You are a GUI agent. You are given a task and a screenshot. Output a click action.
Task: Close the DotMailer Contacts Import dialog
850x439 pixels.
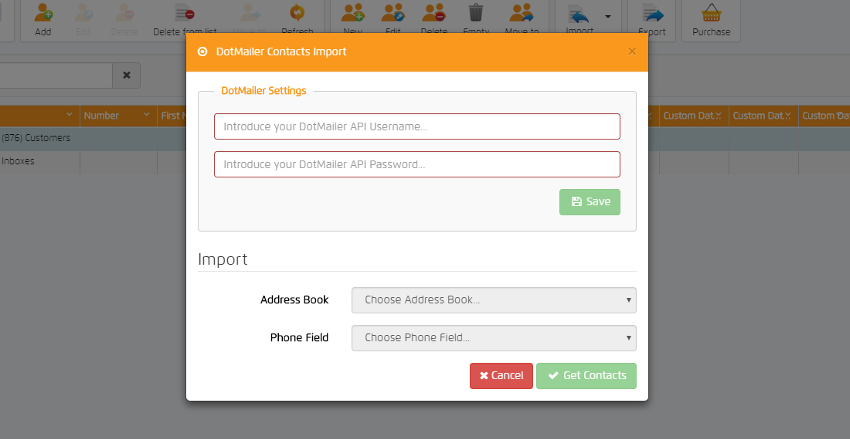pos(632,51)
